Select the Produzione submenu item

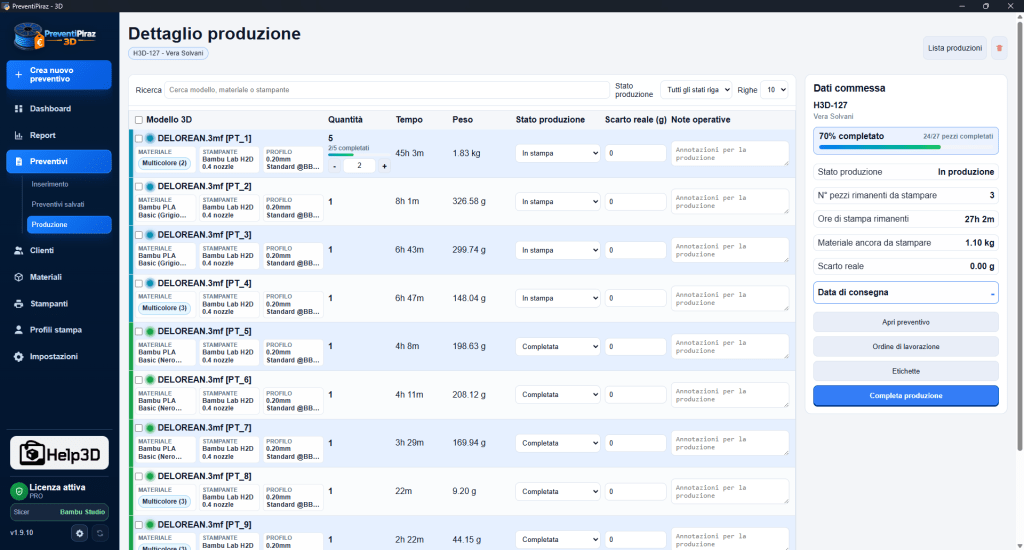click(69, 225)
